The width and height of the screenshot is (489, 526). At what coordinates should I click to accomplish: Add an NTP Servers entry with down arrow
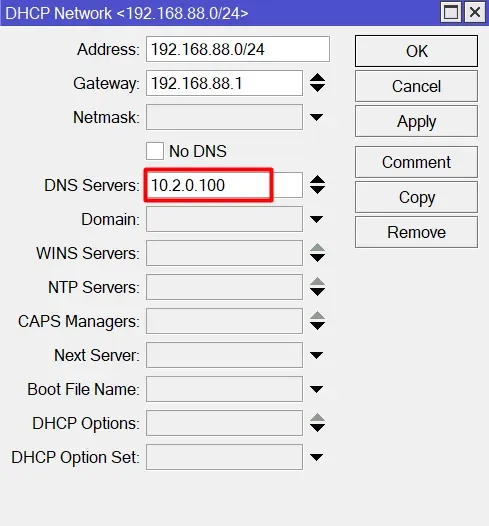[317, 292]
